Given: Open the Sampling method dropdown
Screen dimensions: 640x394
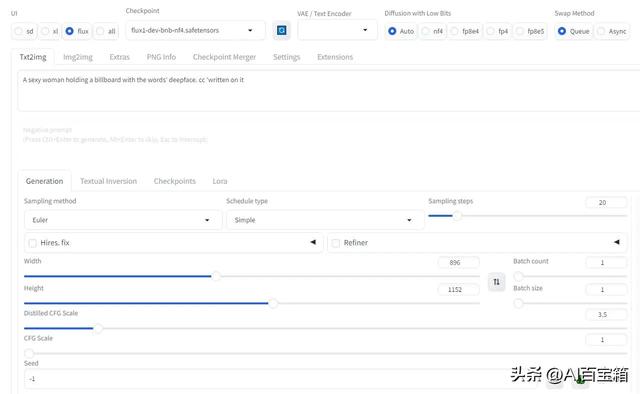Looking at the screenshot, I should 123,220.
